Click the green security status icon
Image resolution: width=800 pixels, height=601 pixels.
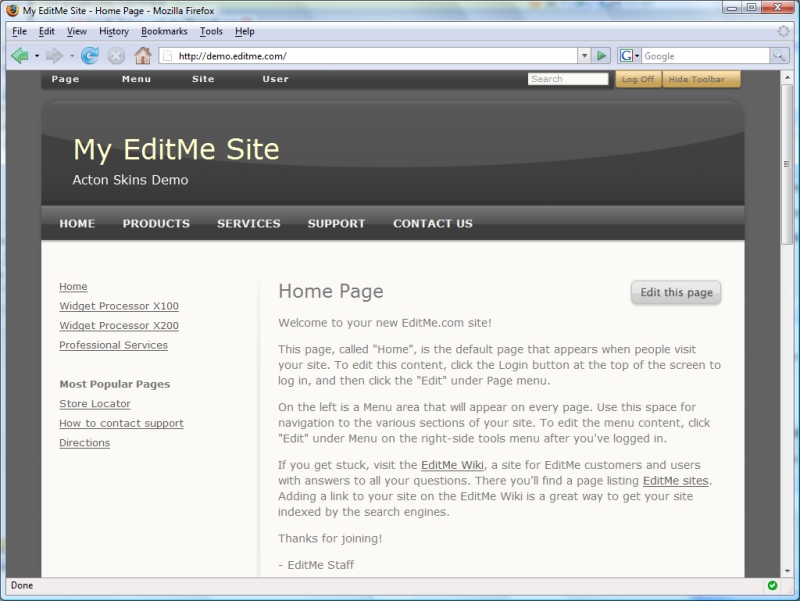772,585
